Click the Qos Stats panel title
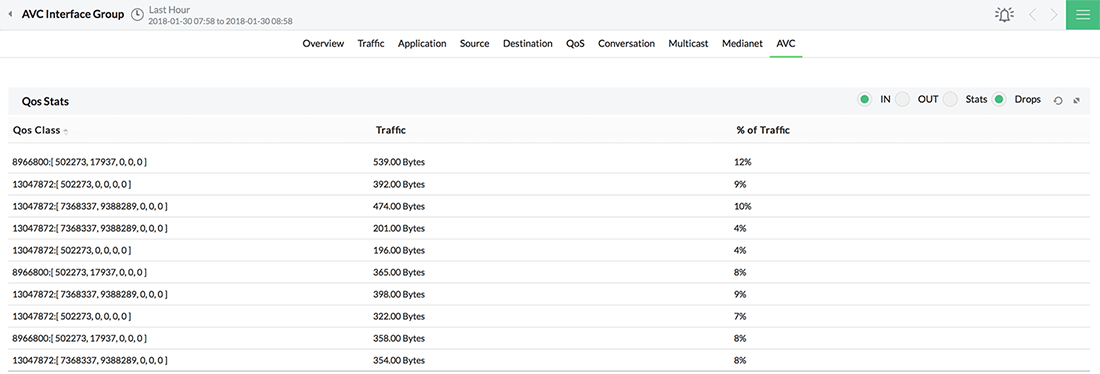Screen dimensions: 1100x374 45,102
